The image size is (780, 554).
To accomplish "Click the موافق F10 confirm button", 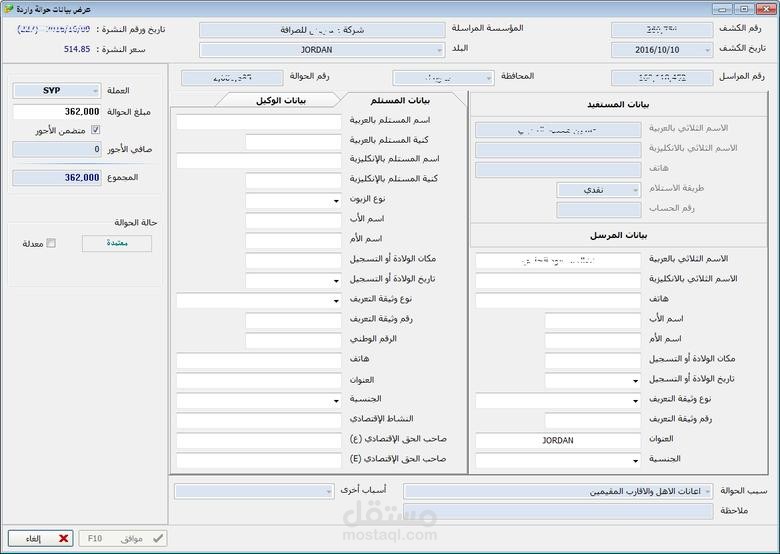I will 123,538.
